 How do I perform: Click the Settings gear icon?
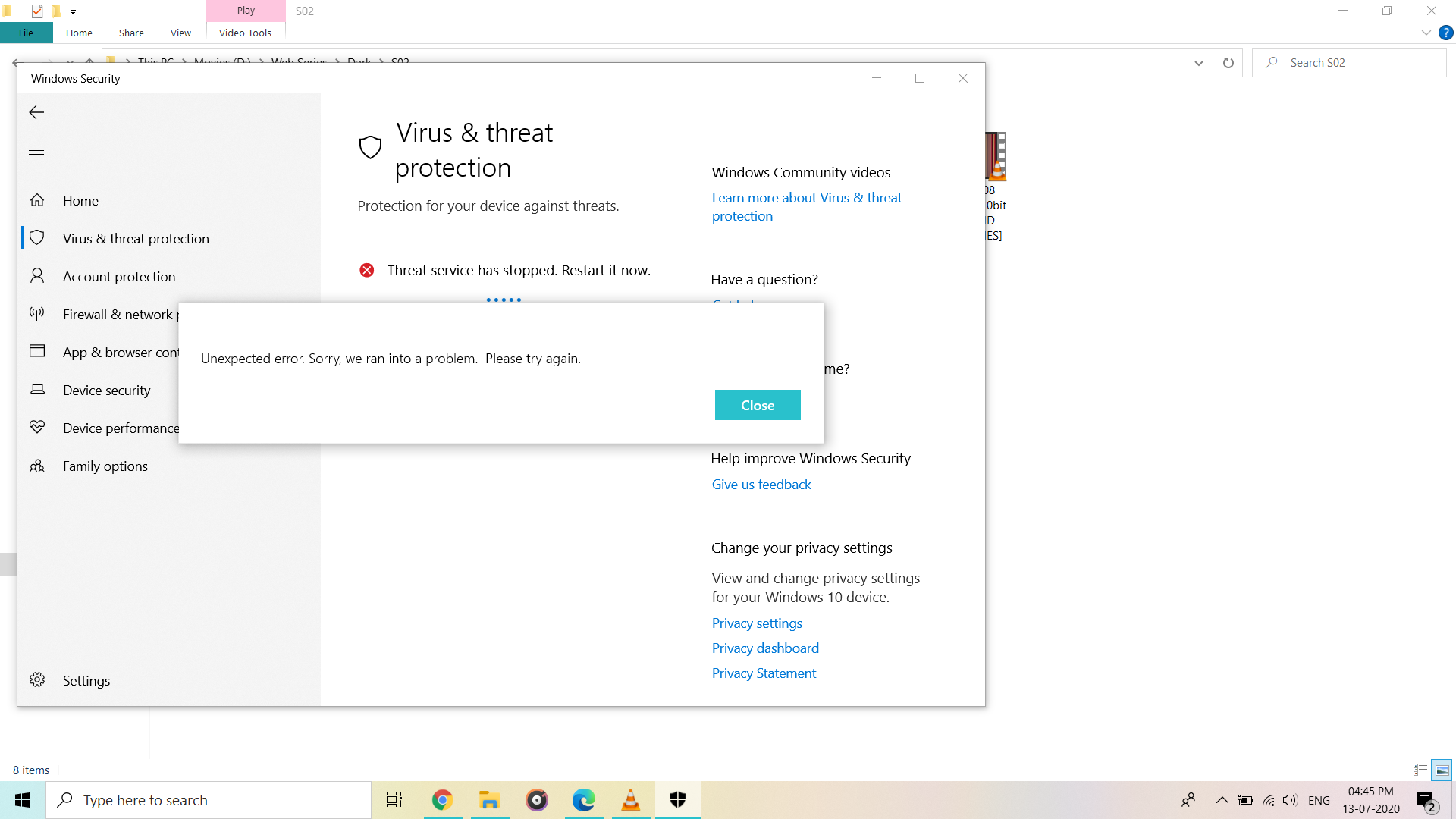36,679
